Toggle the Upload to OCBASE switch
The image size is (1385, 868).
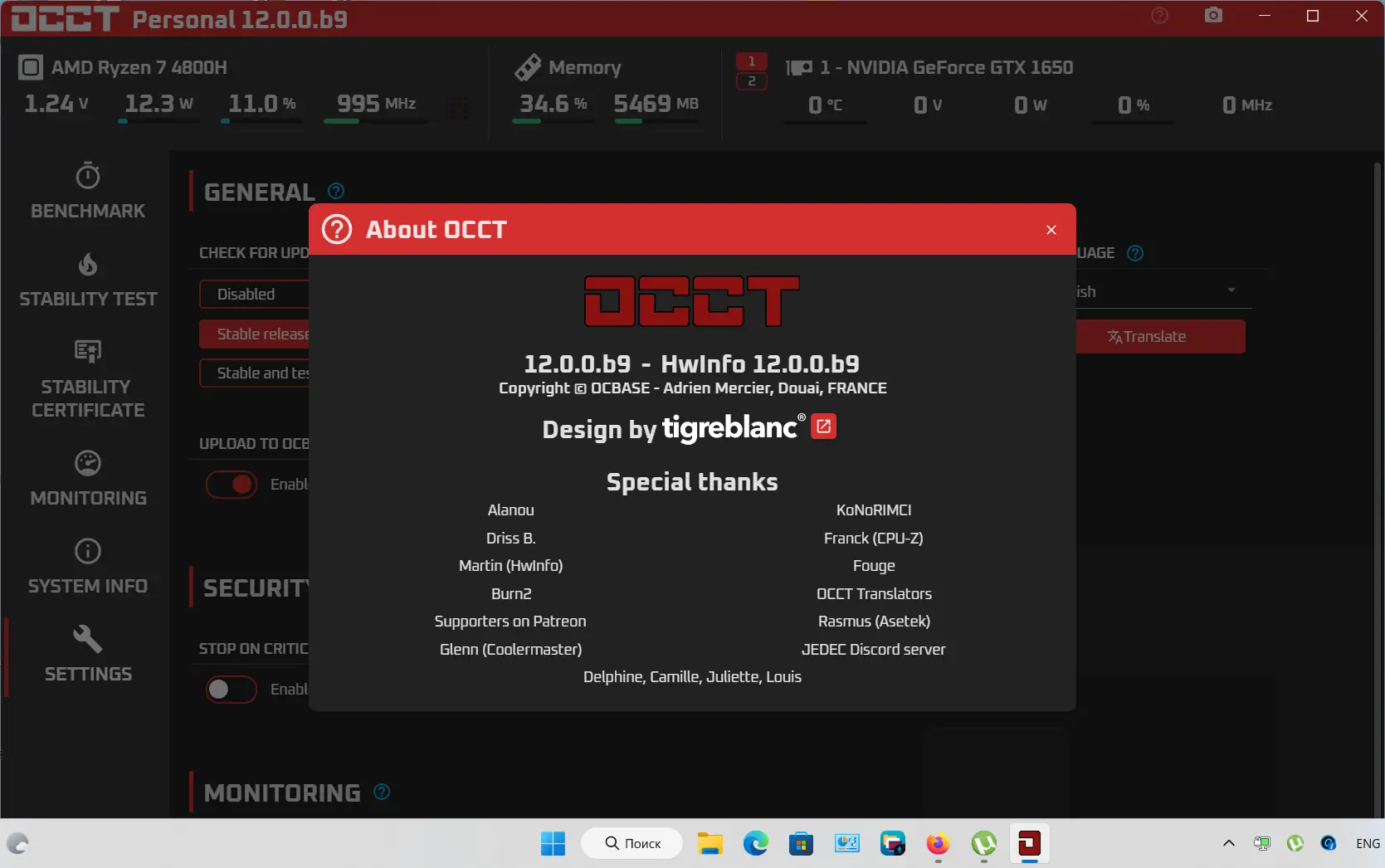[x=232, y=485]
